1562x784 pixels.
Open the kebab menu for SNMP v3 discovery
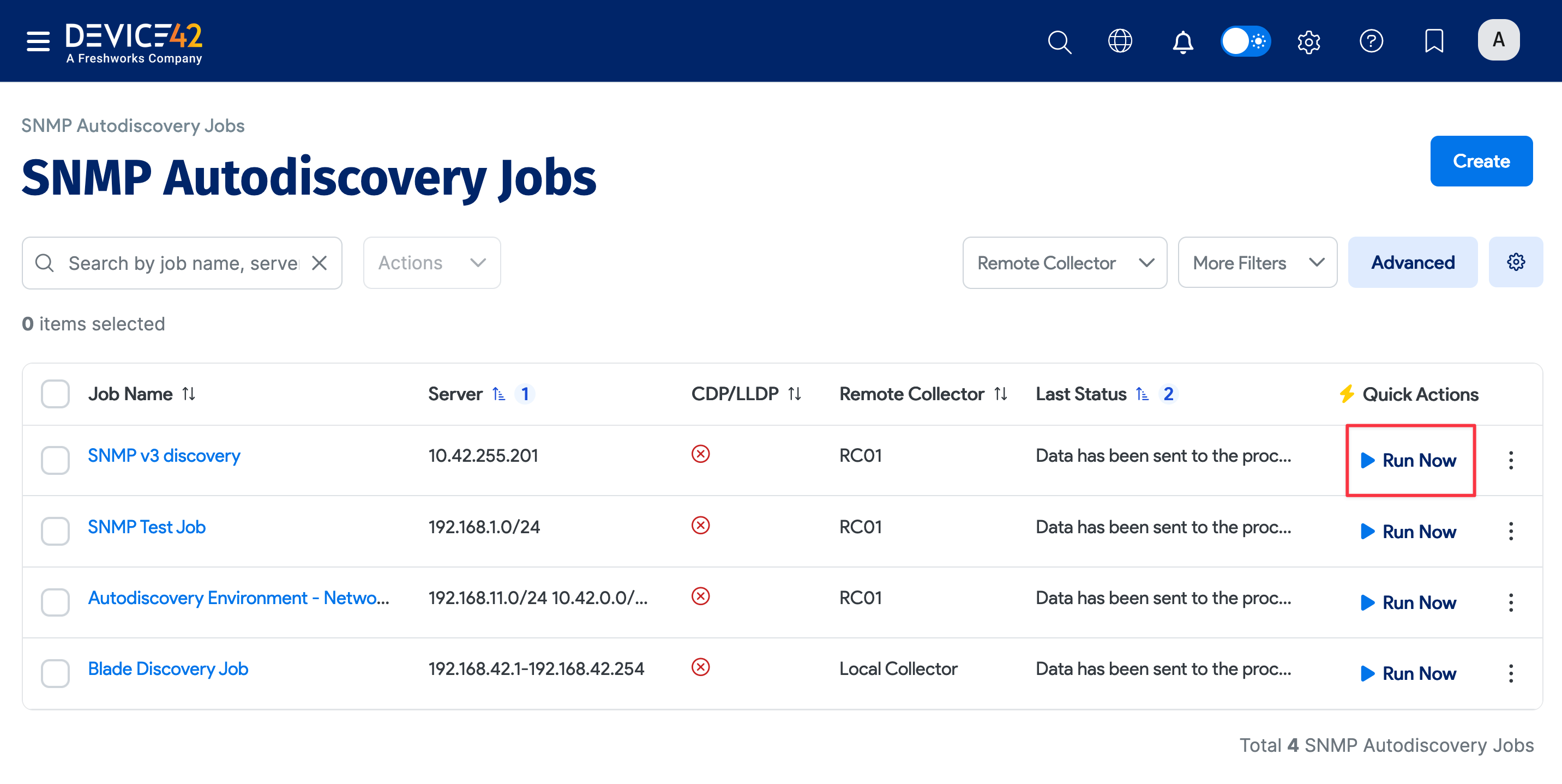tap(1511, 460)
